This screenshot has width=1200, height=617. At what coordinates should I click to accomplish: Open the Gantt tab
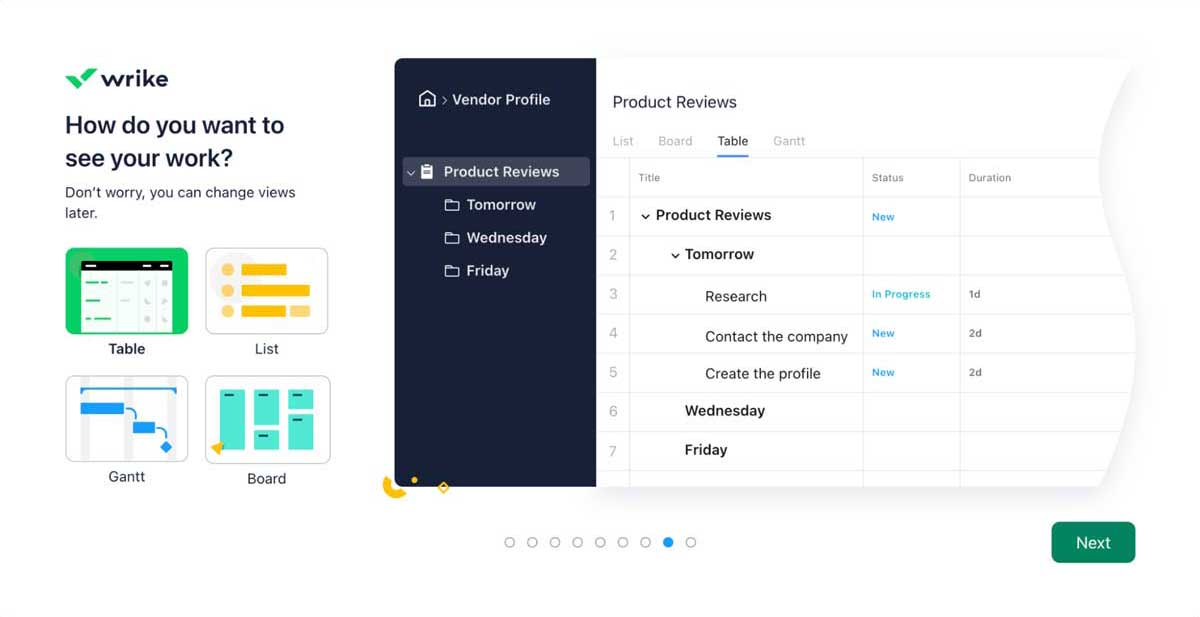pos(788,141)
